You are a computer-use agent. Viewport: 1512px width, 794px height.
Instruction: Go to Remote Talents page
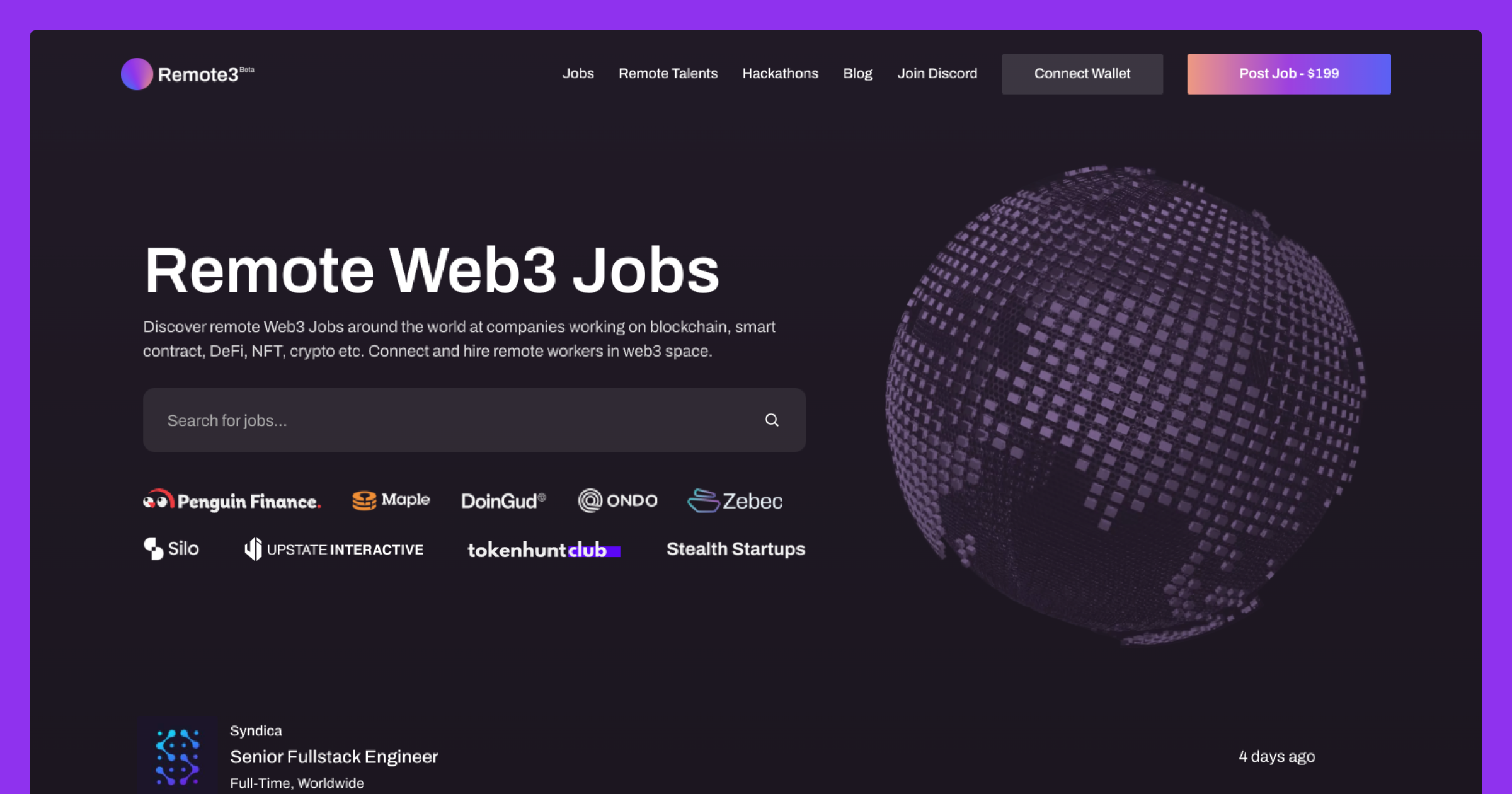[668, 74]
